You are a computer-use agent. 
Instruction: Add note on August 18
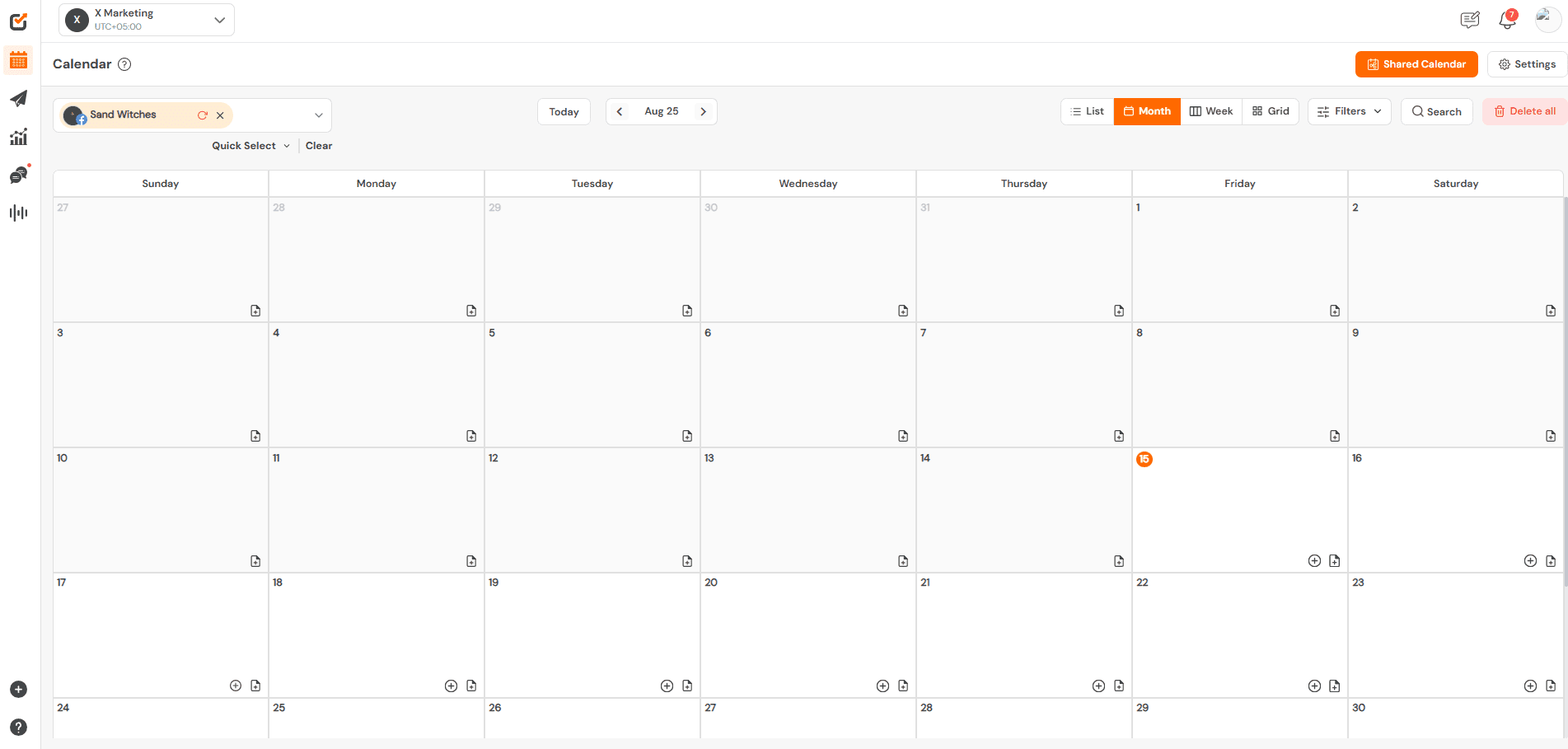click(x=471, y=686)
